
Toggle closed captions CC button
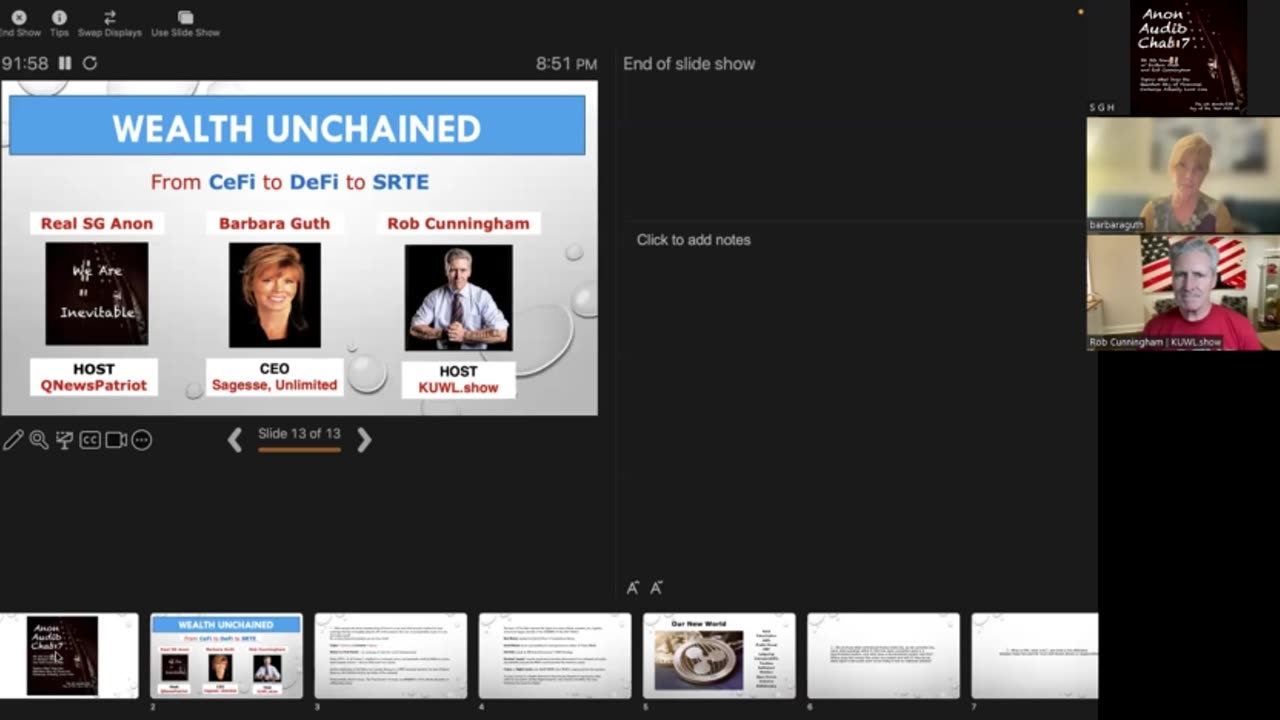coord(90,440)
